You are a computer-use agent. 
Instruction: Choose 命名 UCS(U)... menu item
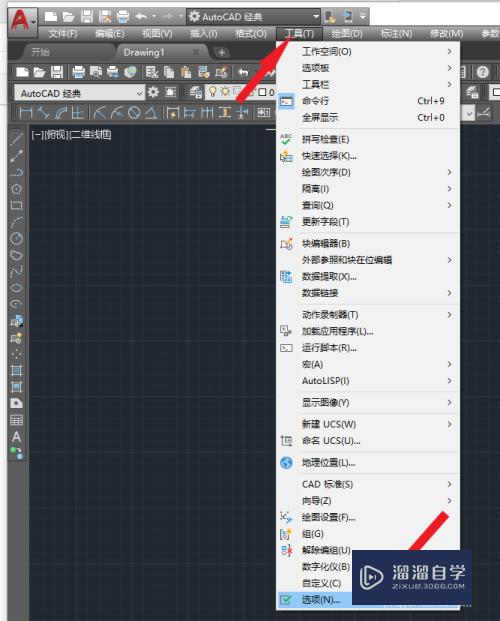pyautogui.click(x=368, y=441)
